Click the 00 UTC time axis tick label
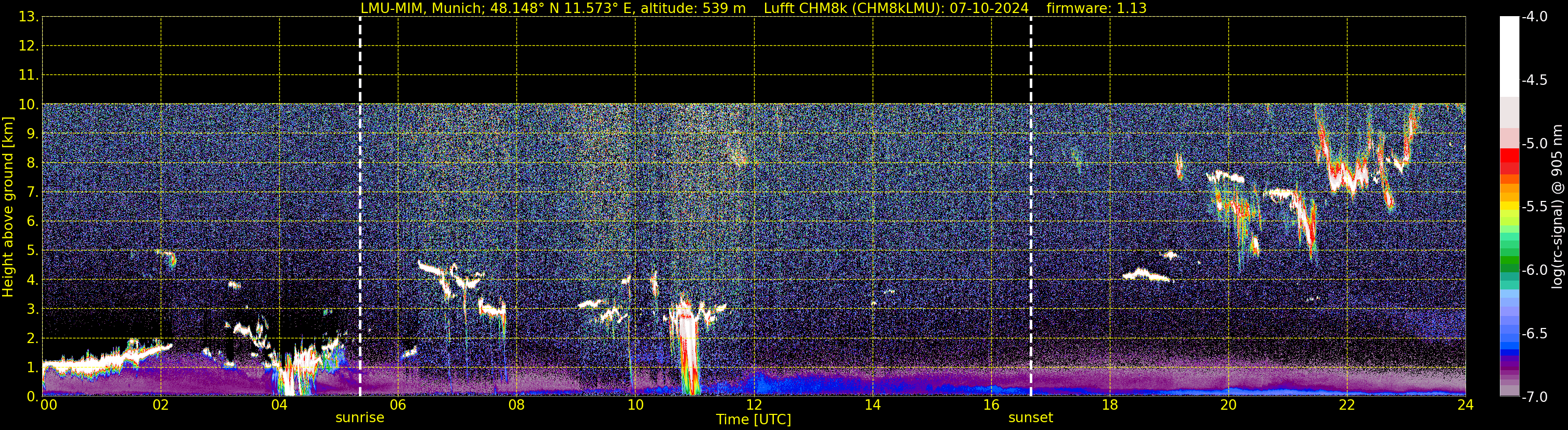 (49, 405)
